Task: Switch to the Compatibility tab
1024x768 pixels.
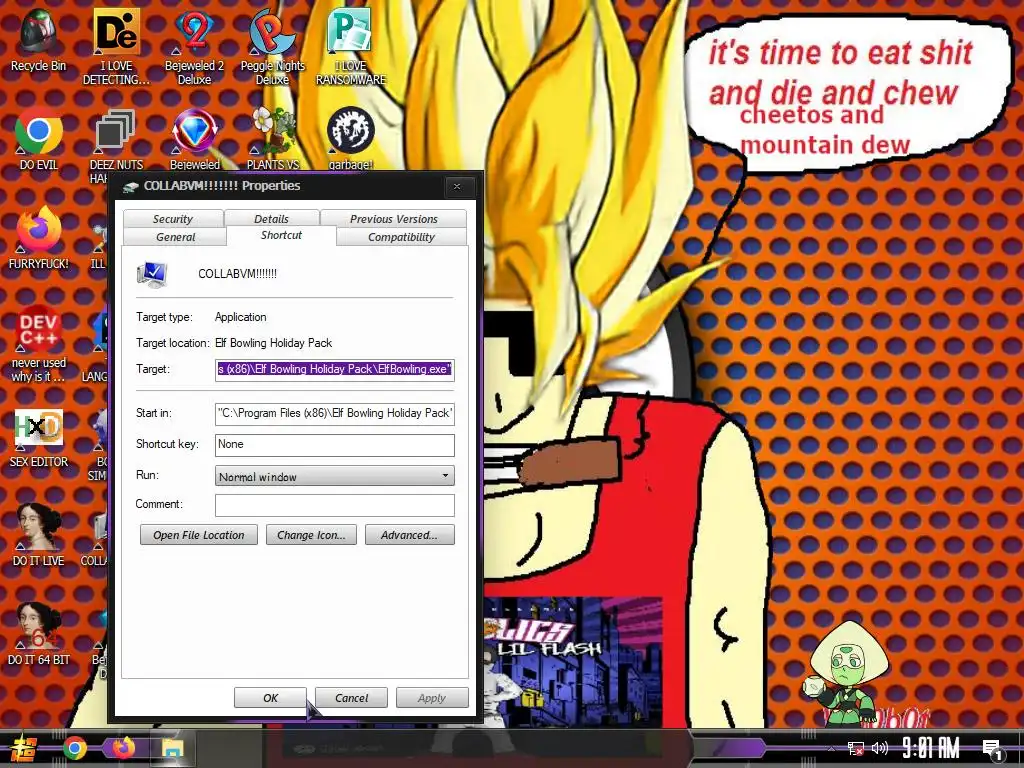Action: pyautogui.click(x=401, y=237)
